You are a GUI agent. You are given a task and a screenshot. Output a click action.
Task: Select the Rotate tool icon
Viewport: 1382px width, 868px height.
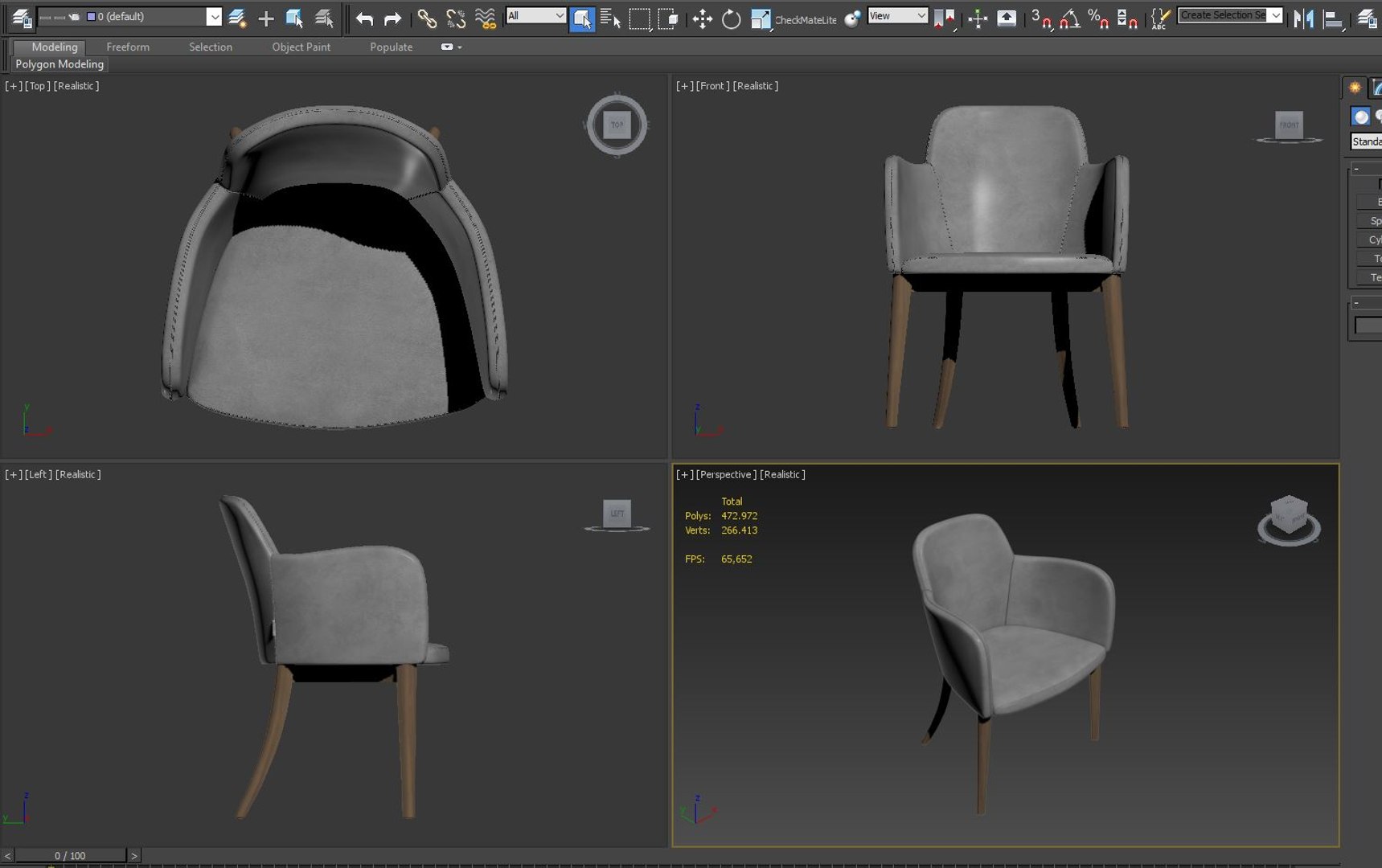click(x=731, y=18)
